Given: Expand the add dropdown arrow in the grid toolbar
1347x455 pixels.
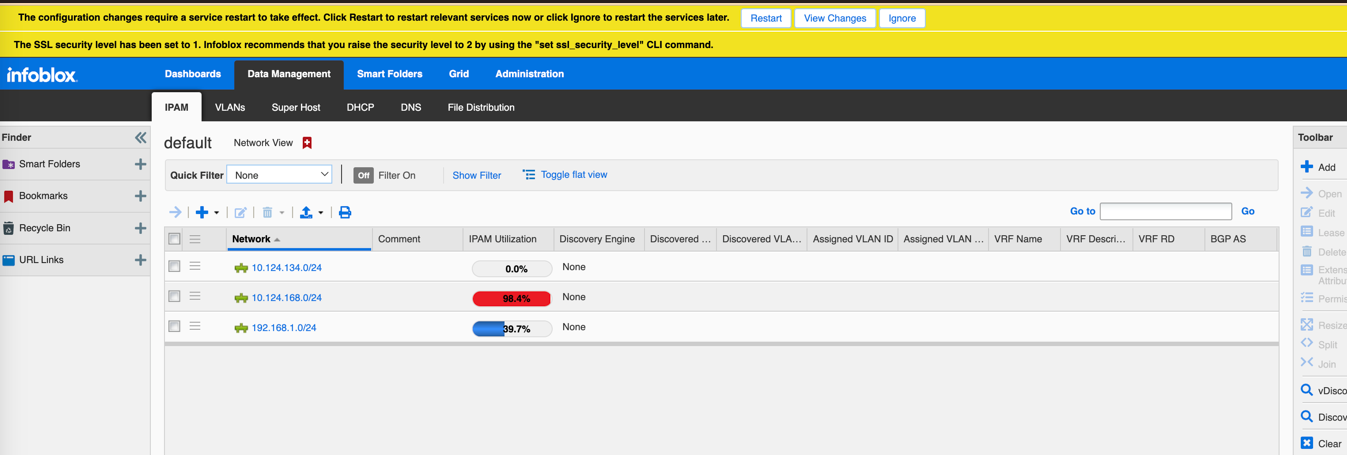Looking at the screenshot, I should (216, 213).
